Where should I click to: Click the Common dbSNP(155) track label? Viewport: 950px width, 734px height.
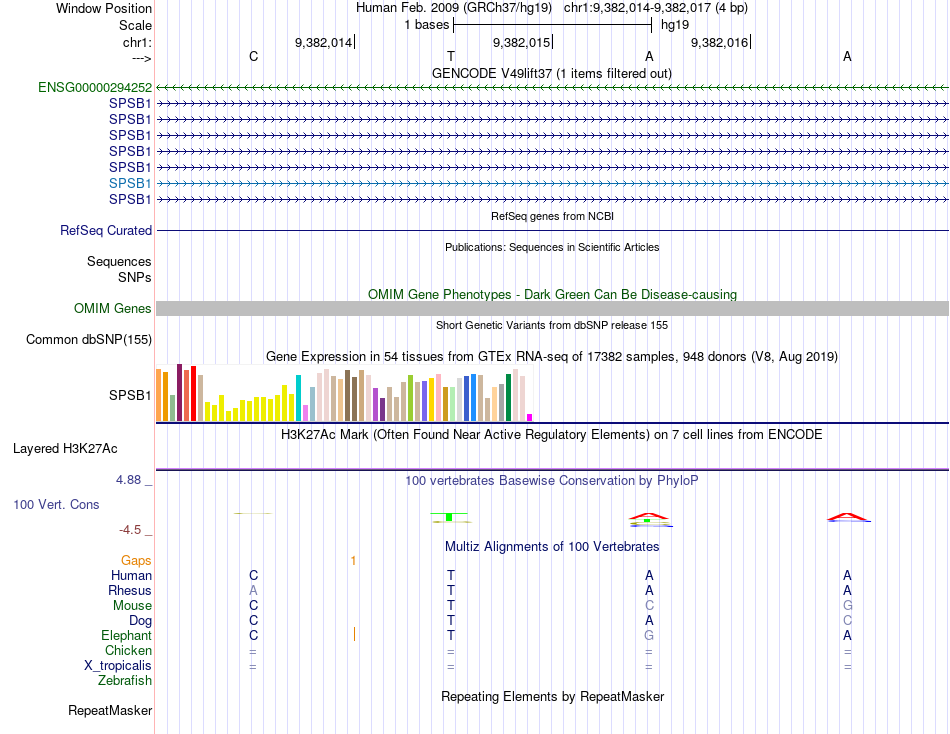[x=89, y=339]
